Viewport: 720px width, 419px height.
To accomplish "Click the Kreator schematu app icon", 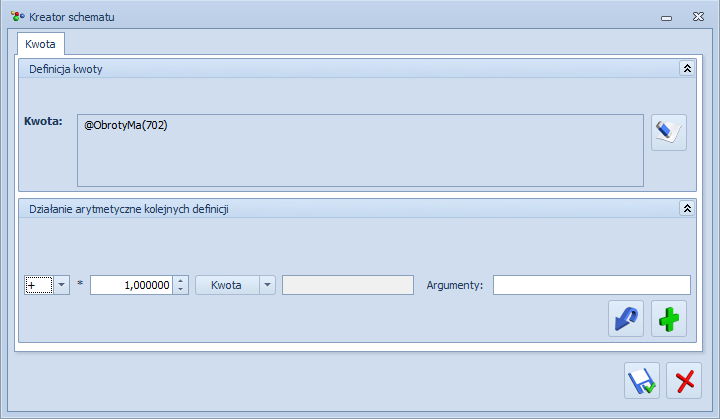I will (x=17, y=17).
